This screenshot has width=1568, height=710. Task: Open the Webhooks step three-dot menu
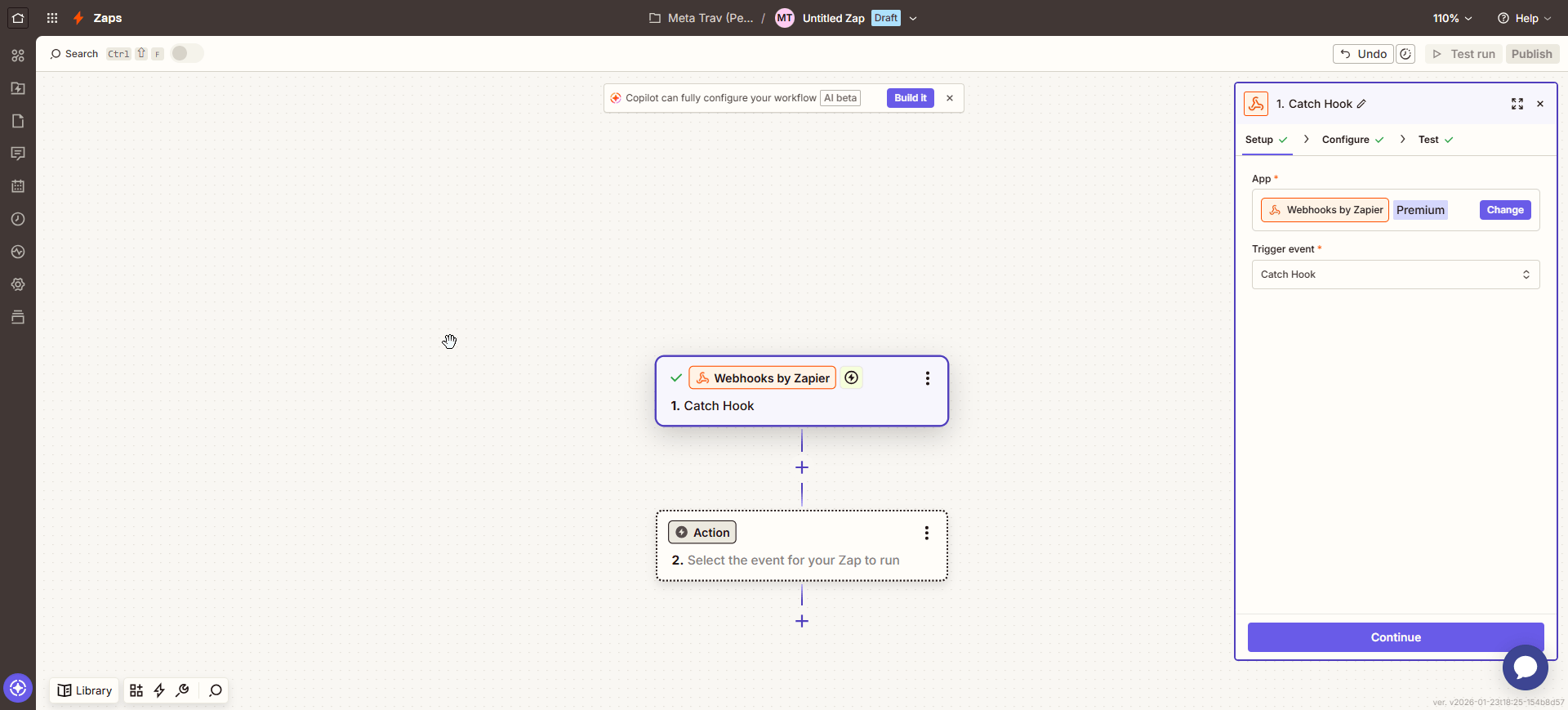click(x=928, y=378)
